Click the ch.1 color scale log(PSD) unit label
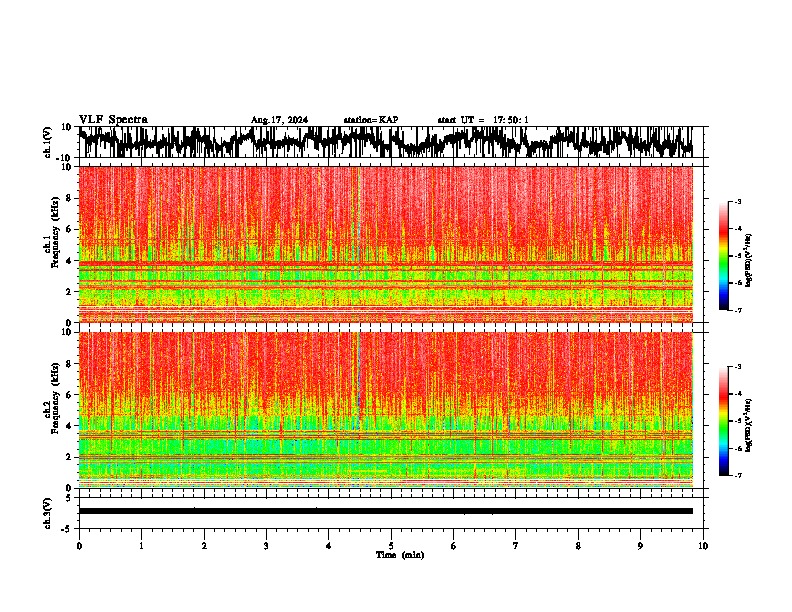 750,261
